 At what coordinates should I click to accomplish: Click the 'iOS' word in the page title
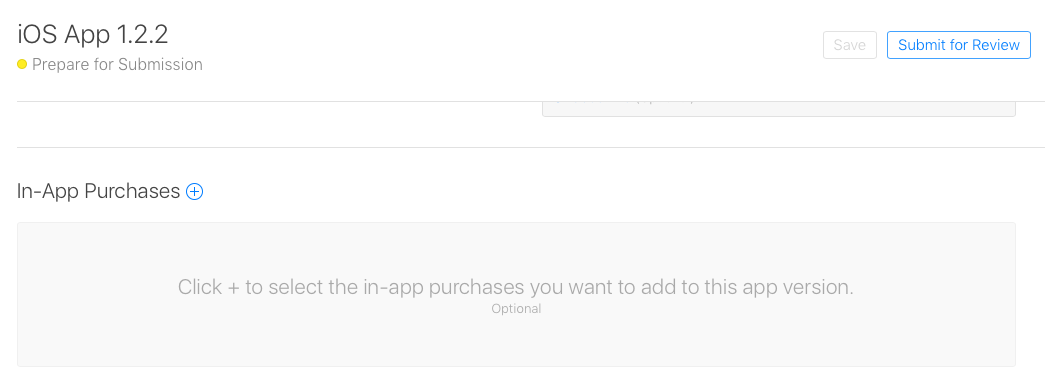click(37, 35)
